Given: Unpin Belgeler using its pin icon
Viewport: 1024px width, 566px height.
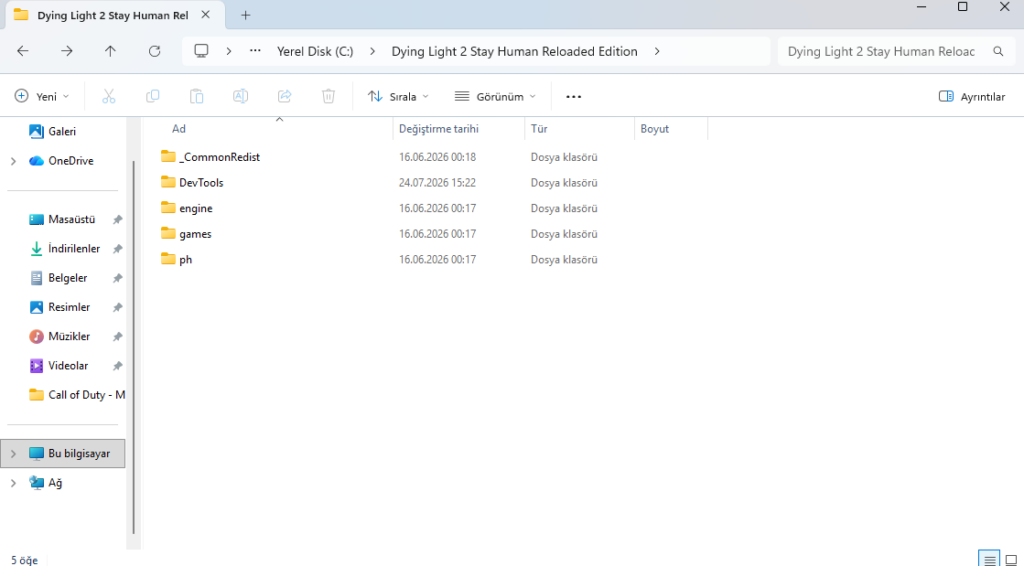Looking at the screenshot, I should tap(118, 278).
